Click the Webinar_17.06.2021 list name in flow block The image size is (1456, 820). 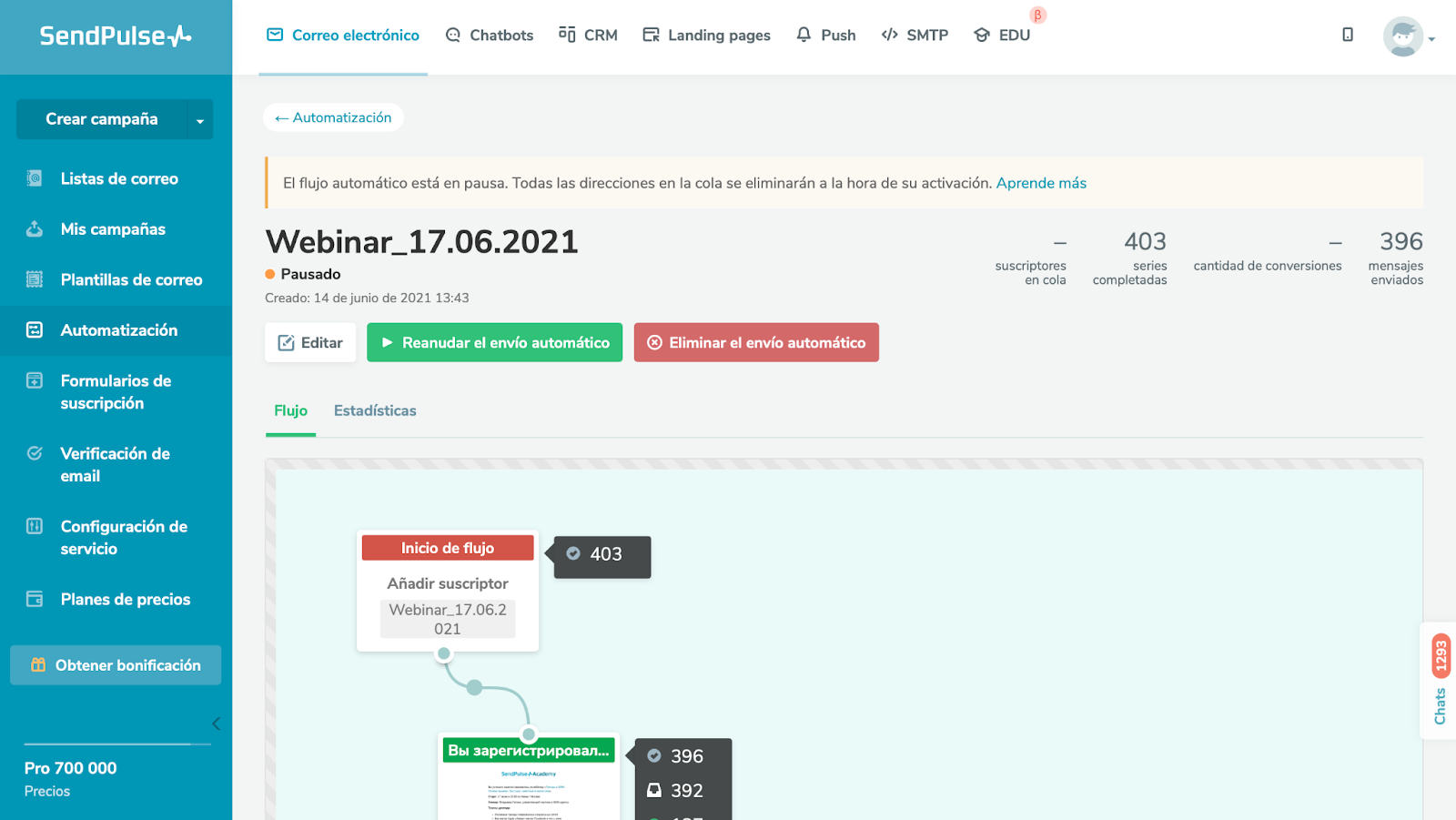point(448,619)
